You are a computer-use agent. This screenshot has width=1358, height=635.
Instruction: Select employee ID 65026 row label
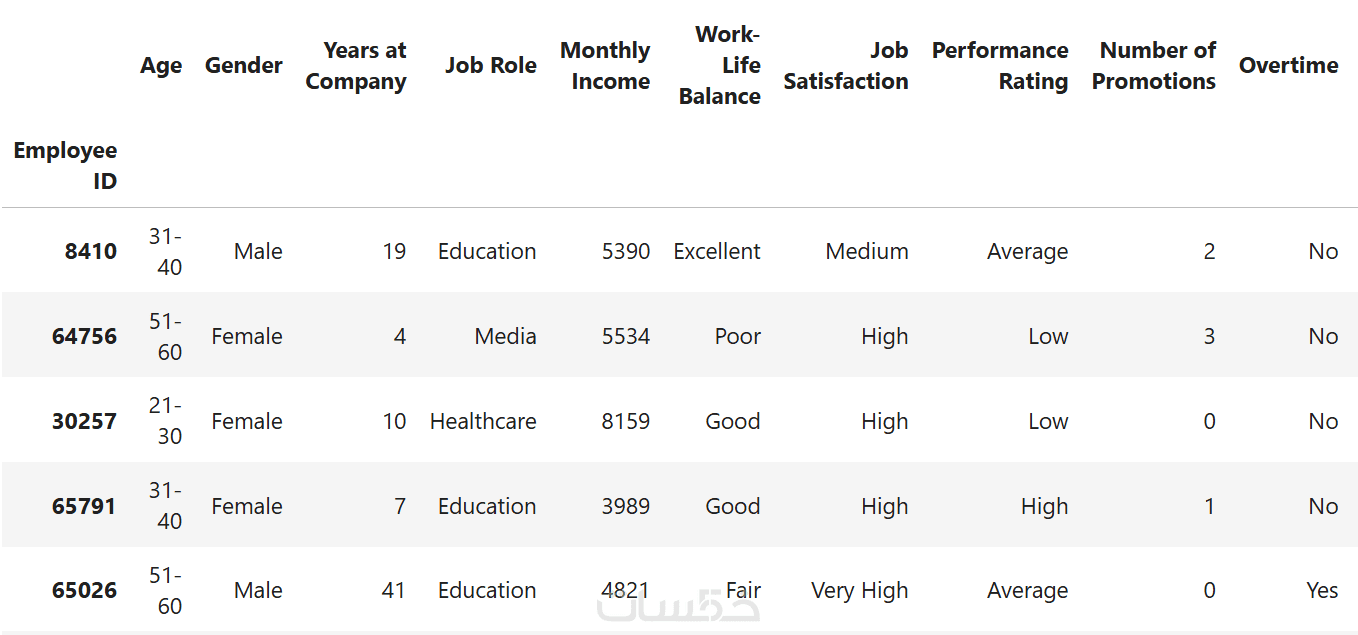point(84,591)
